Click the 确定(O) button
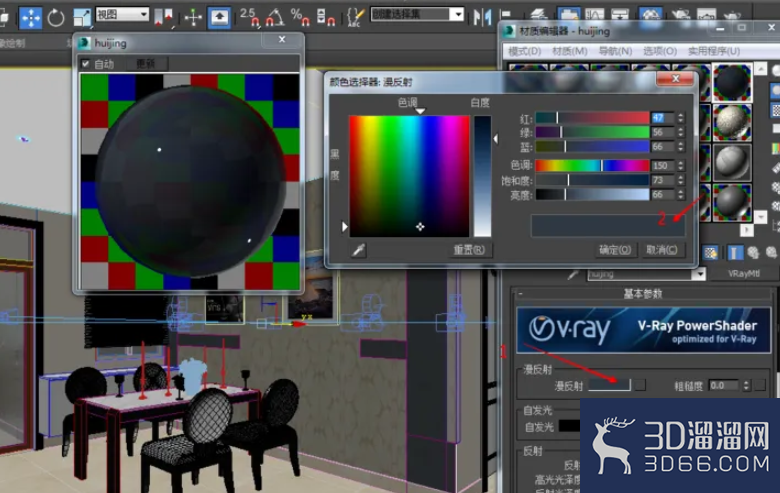 [615, 250]
